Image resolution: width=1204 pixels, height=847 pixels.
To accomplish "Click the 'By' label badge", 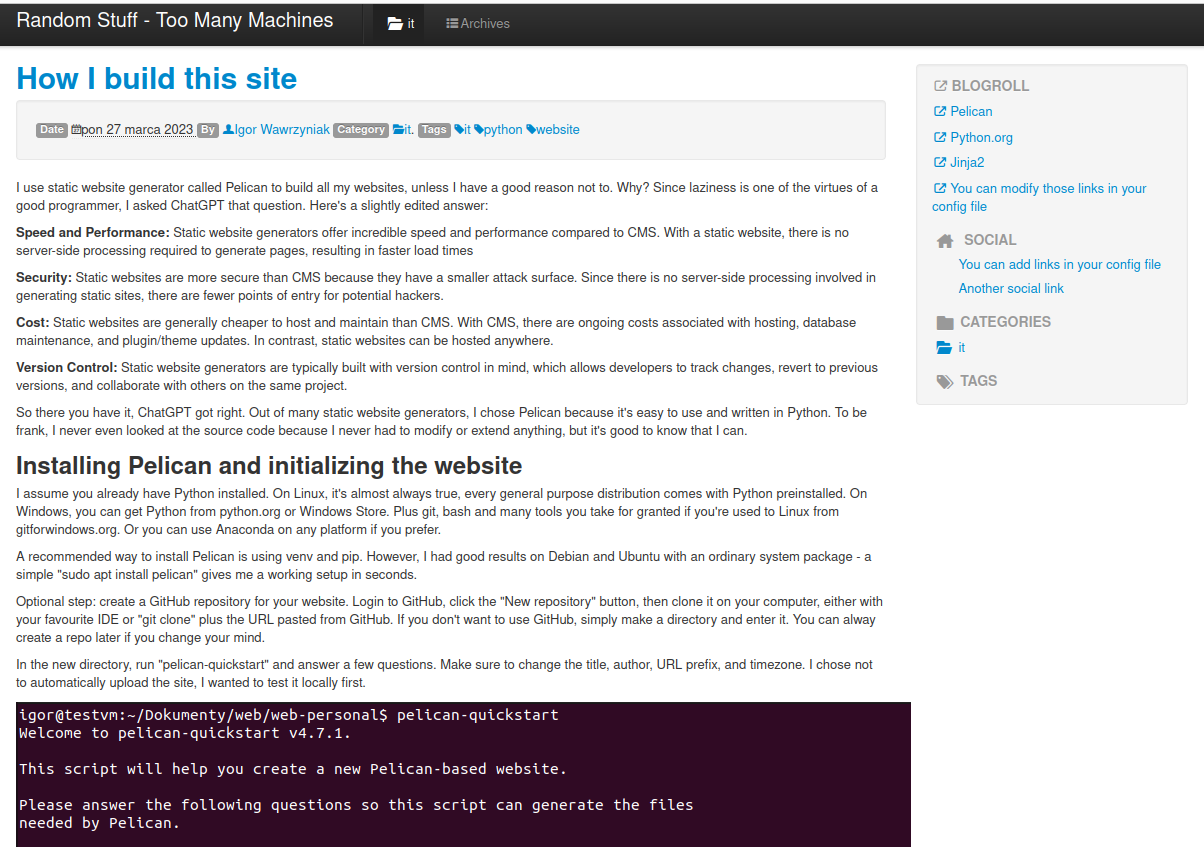I will tap(208, 130).
